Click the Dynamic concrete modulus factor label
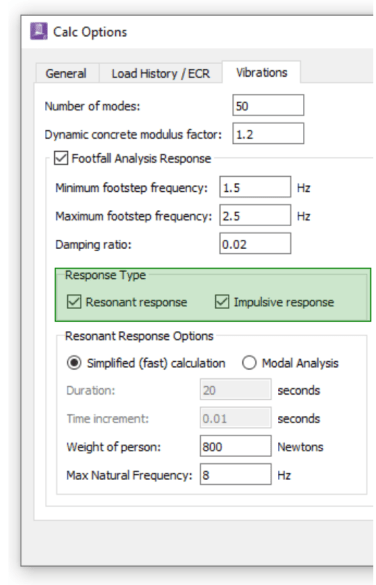The width and height of the screenshot is (376, 585). pos(133,134)
